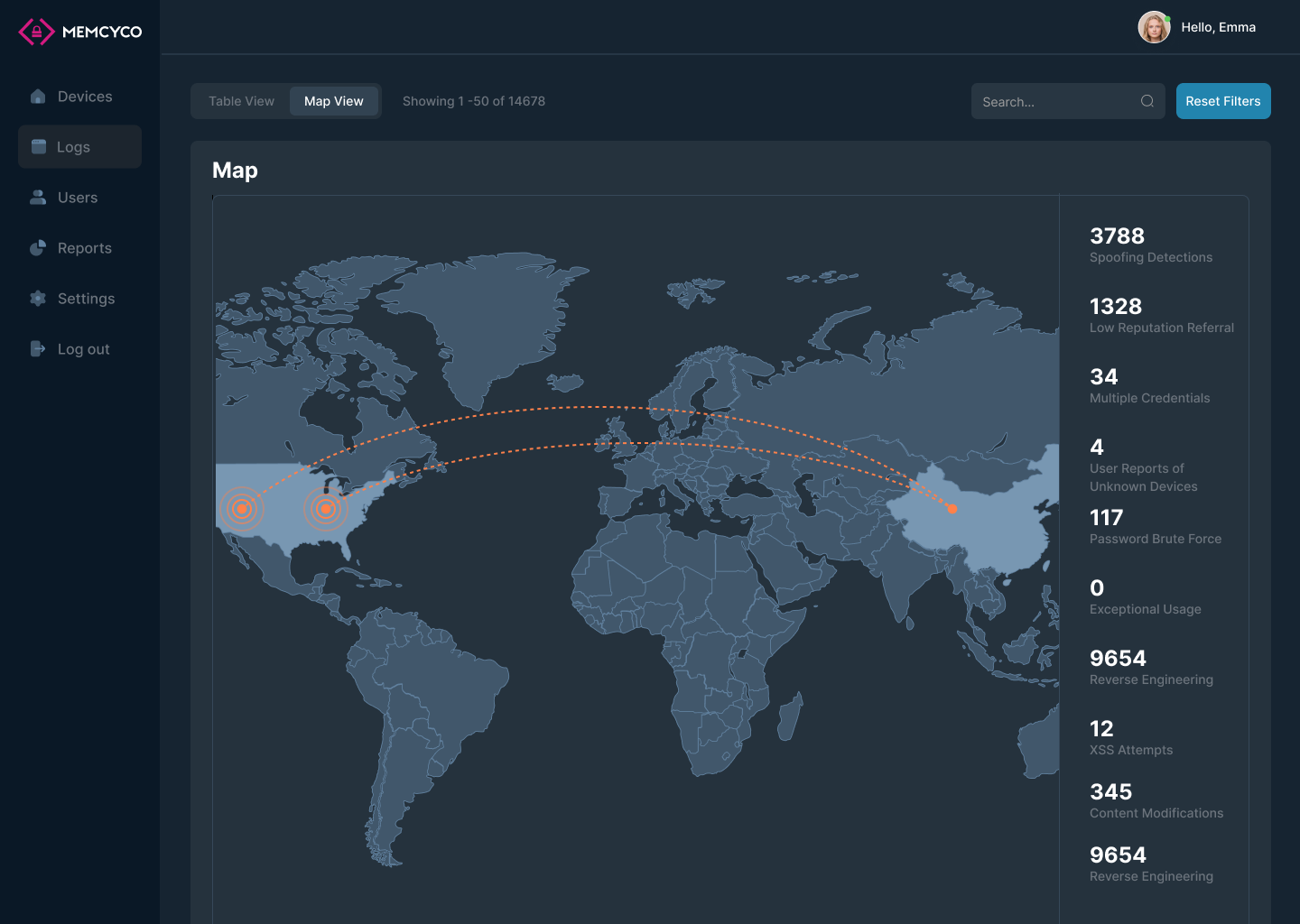Click the Users person icon

tap(38, 198)
